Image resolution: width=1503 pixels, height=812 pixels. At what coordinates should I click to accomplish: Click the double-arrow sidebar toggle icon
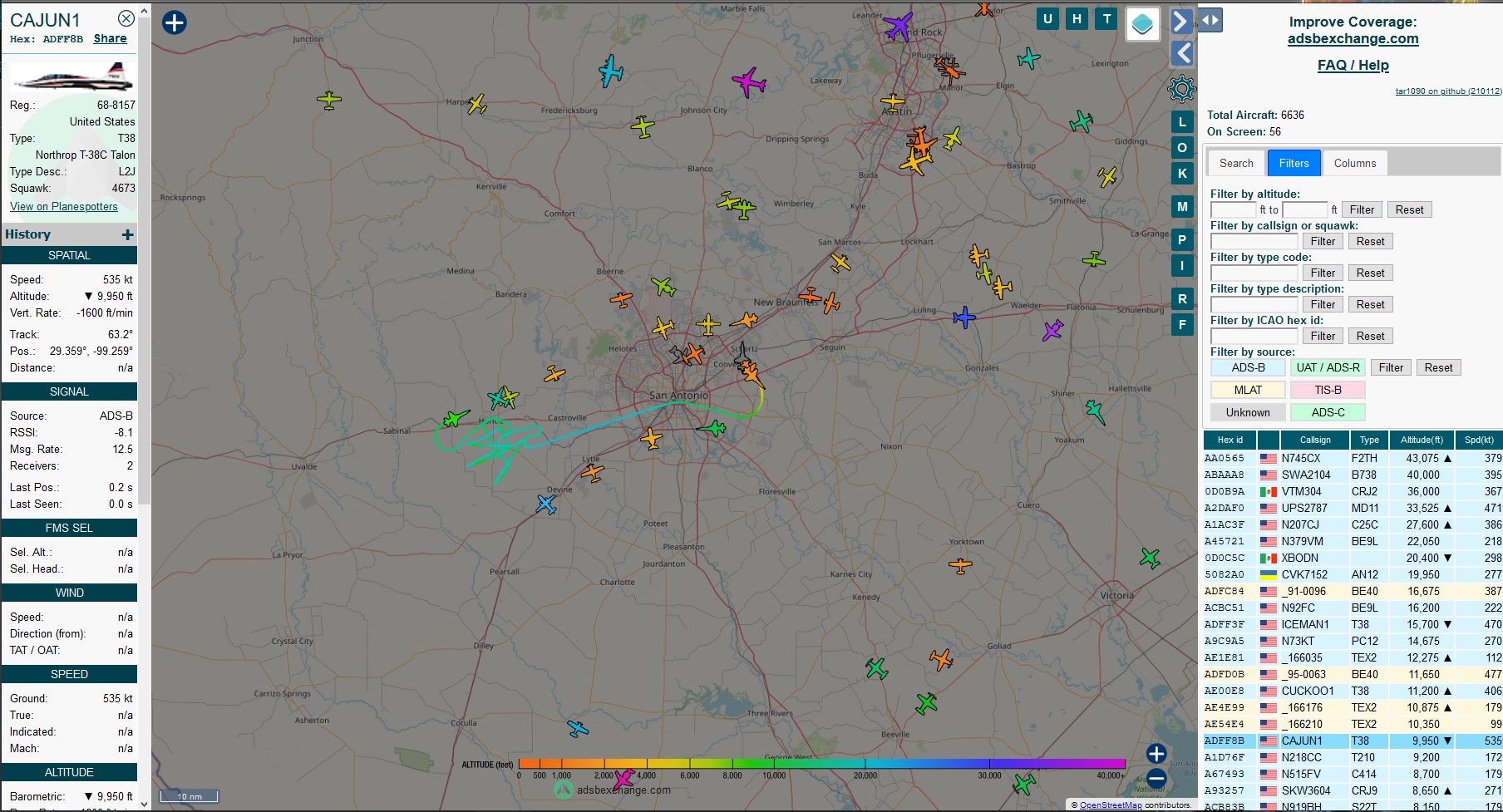click(x=1210, y=20)
